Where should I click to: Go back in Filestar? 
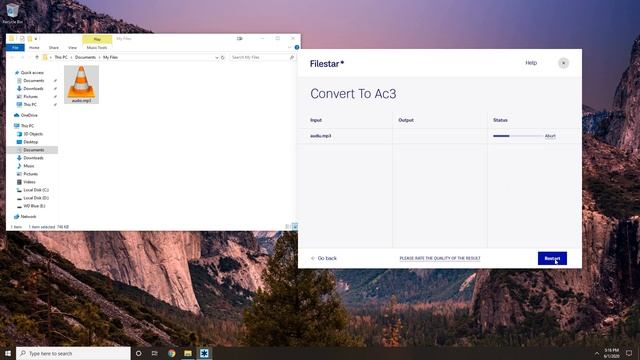[324, 258]
